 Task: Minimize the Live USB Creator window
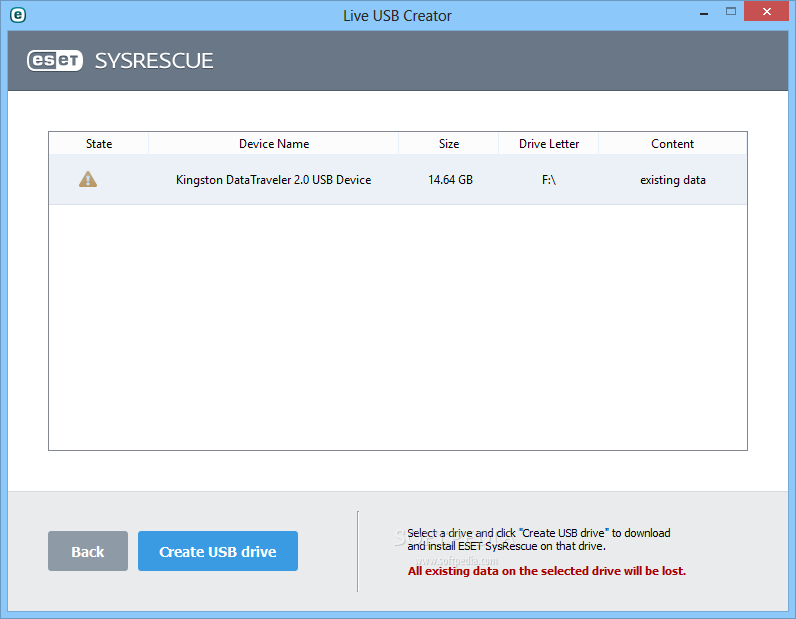click(704, 13)
